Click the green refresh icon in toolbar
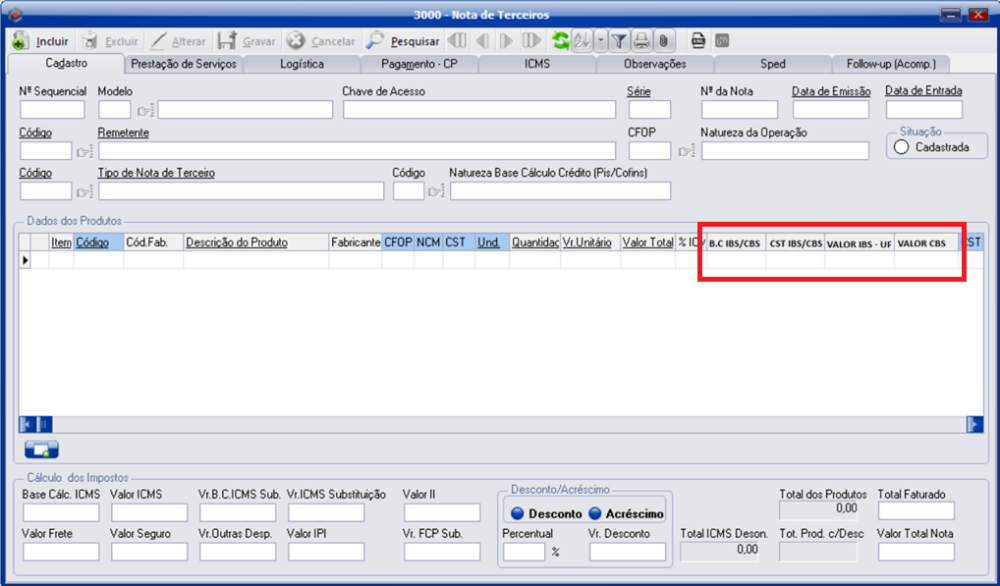Screen dimensions: 1000x586 tap(561, 41)
